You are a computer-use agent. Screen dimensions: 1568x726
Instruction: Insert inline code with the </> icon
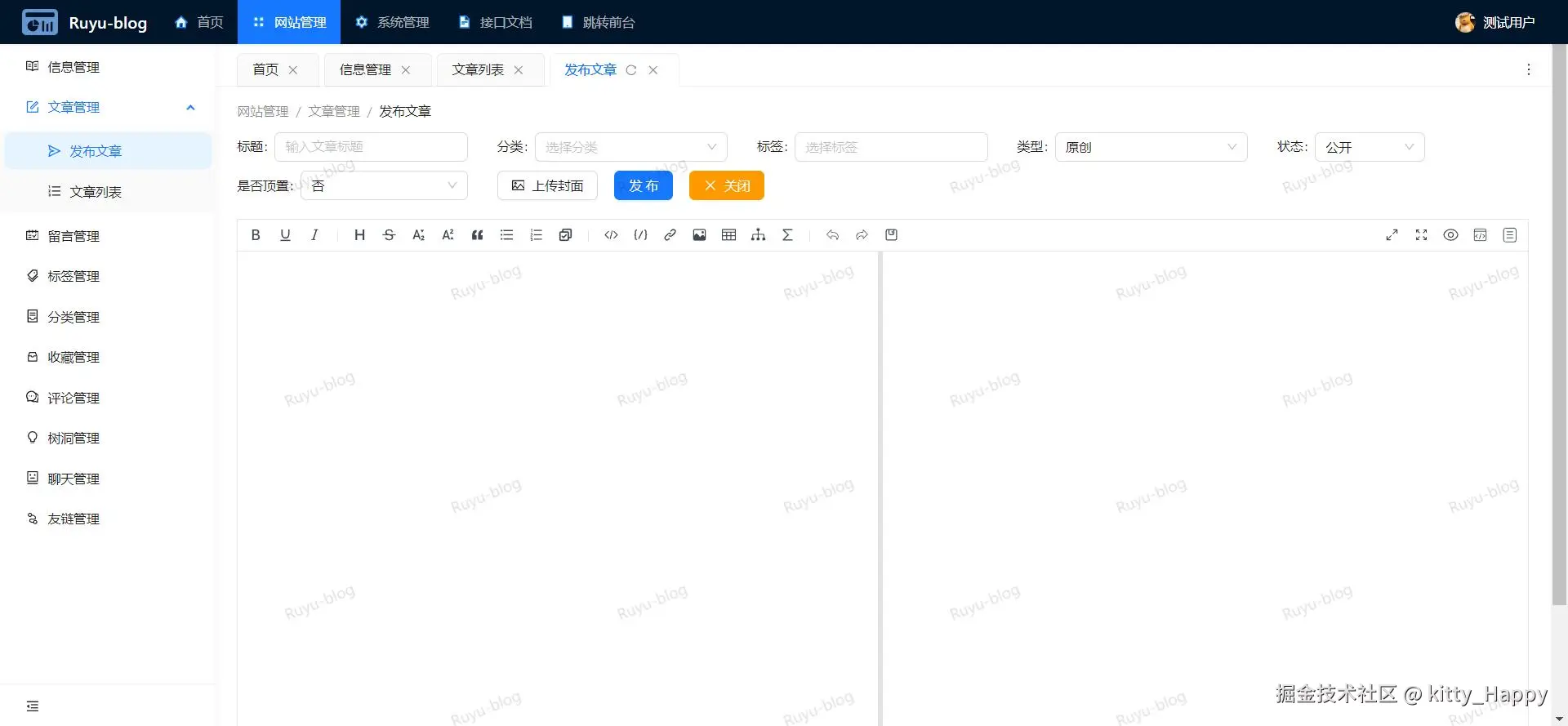[x=611, y=235]
